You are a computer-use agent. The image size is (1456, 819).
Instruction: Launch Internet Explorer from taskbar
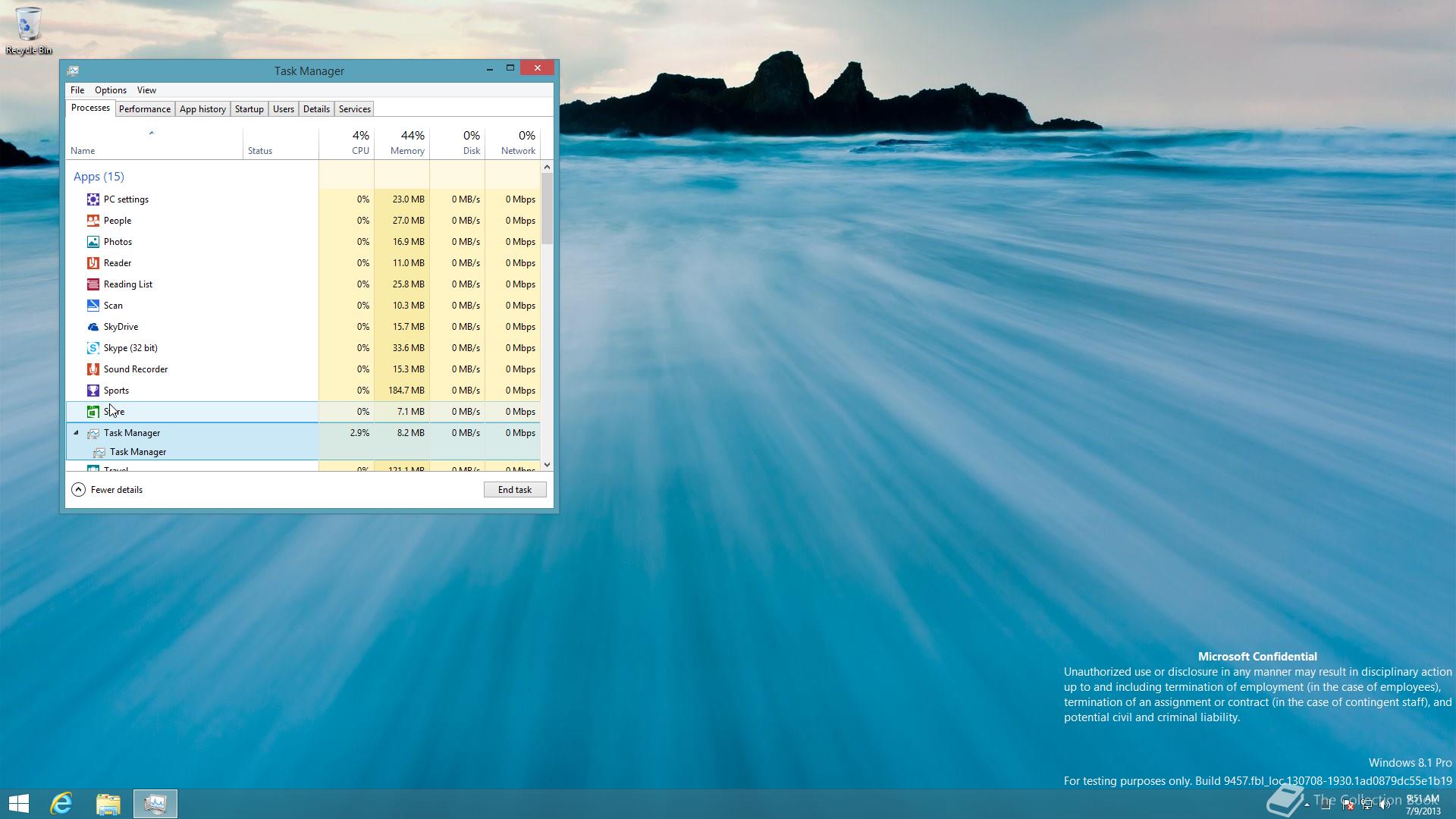pos(61,804)
